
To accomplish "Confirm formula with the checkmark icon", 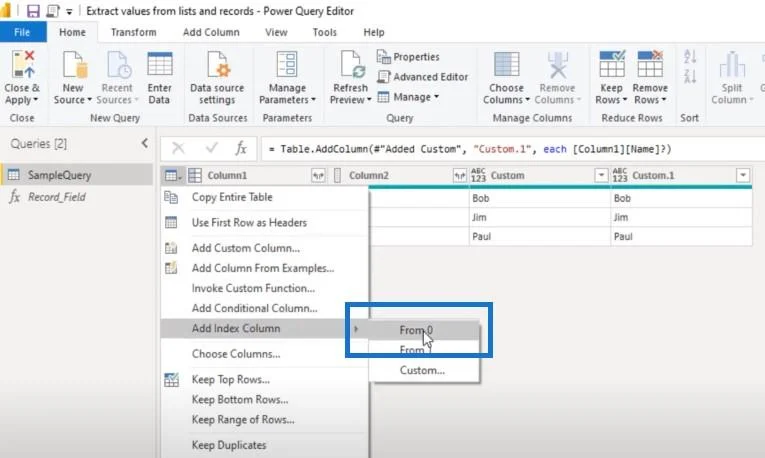I will click(x=211, y=147).
